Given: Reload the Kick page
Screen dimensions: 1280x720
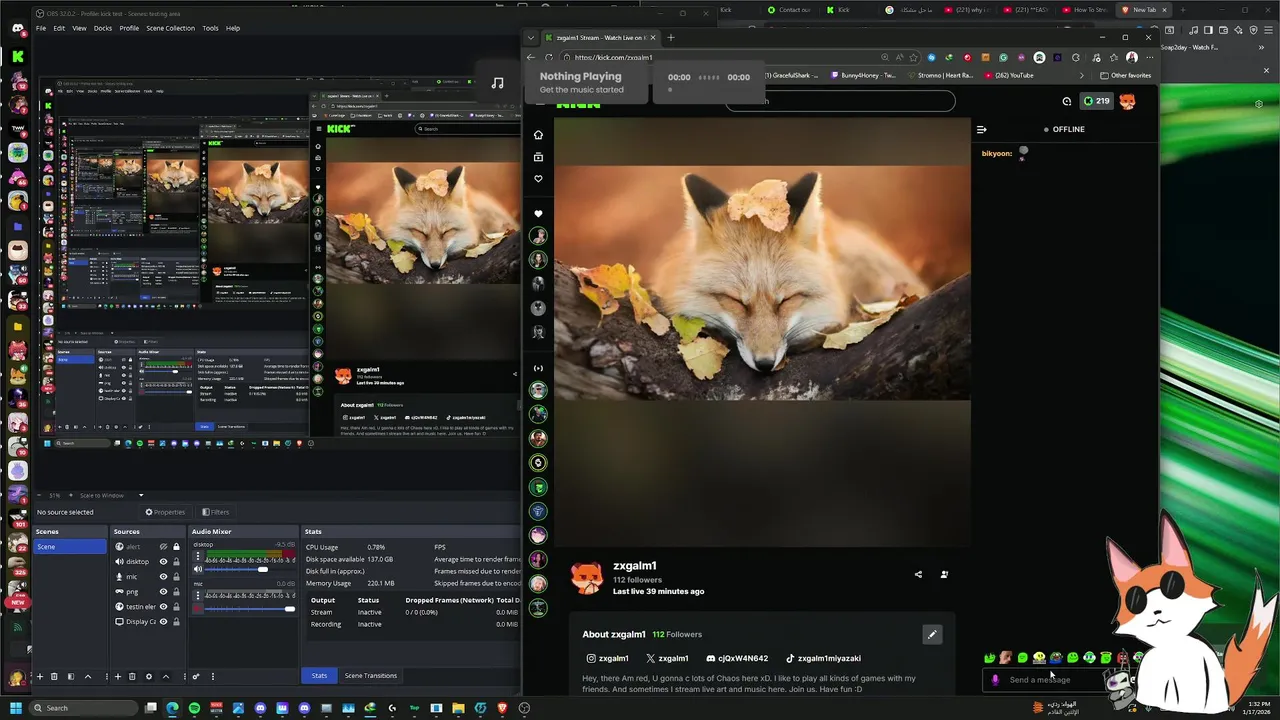Looking at the screenshot, I should coord(549,58).
